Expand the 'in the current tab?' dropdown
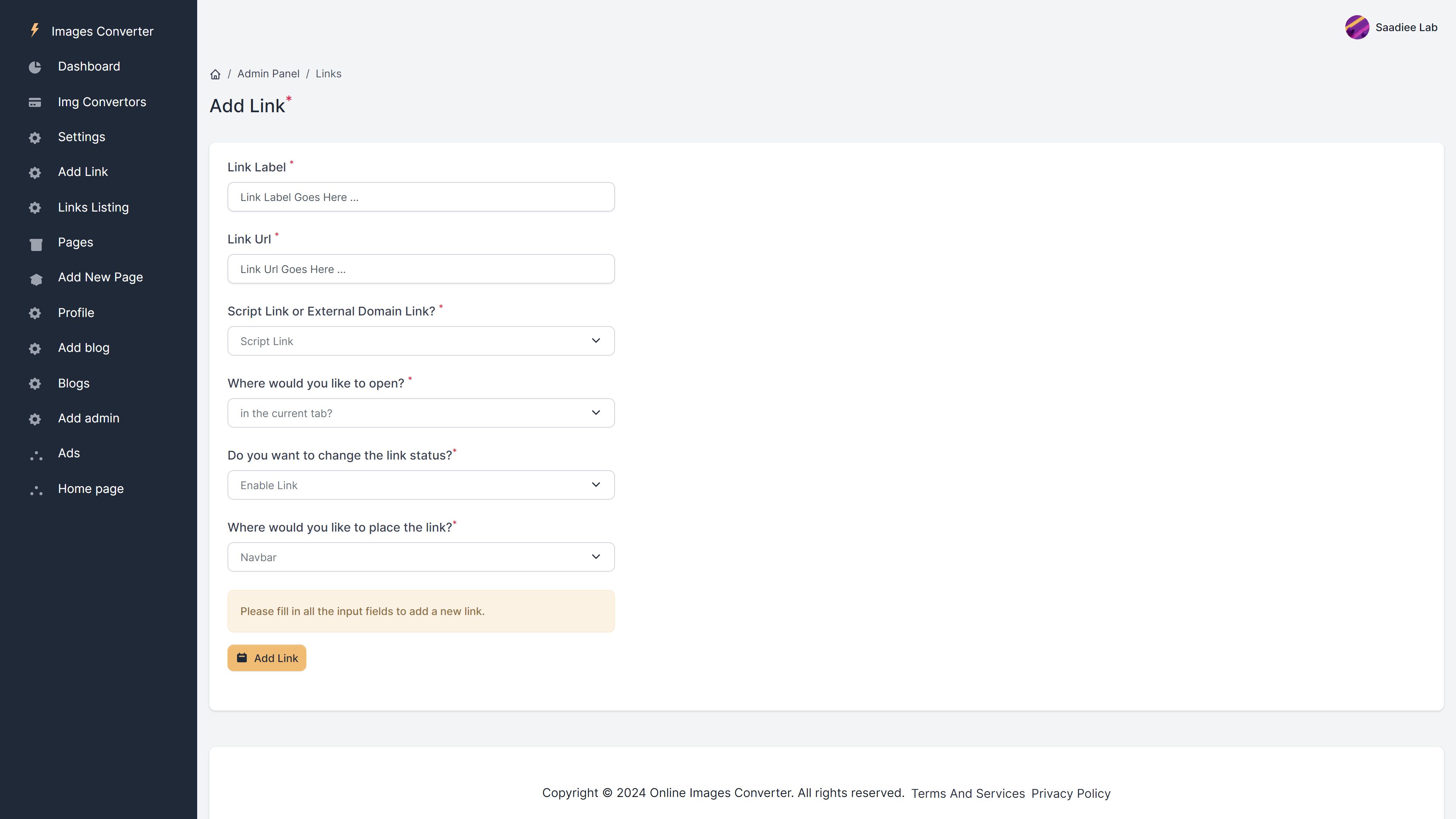Screen dimensions: 1456x819 (x=420, y=413)
